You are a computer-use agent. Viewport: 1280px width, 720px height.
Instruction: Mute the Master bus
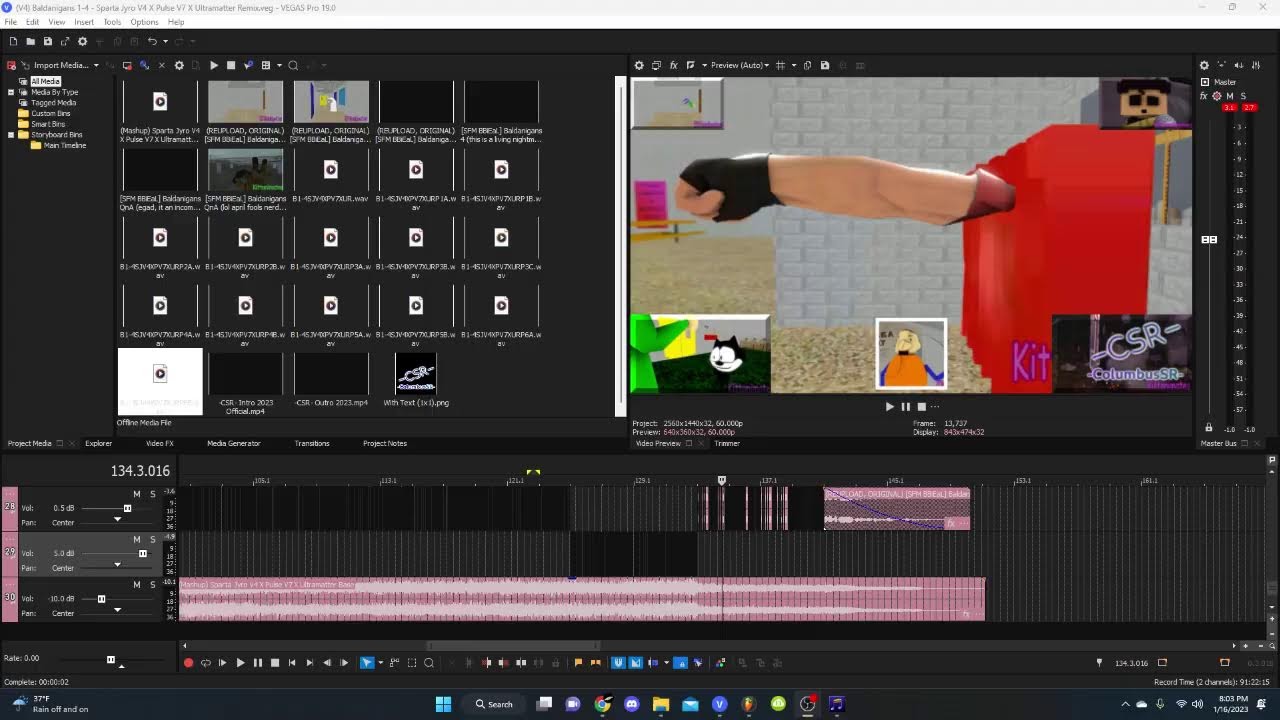(1230, 96)
